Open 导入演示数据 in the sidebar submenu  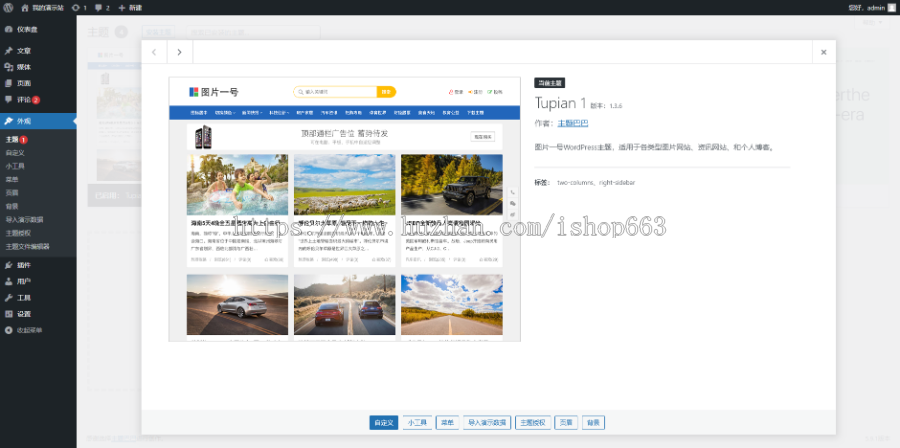click(x=25, y=219)
